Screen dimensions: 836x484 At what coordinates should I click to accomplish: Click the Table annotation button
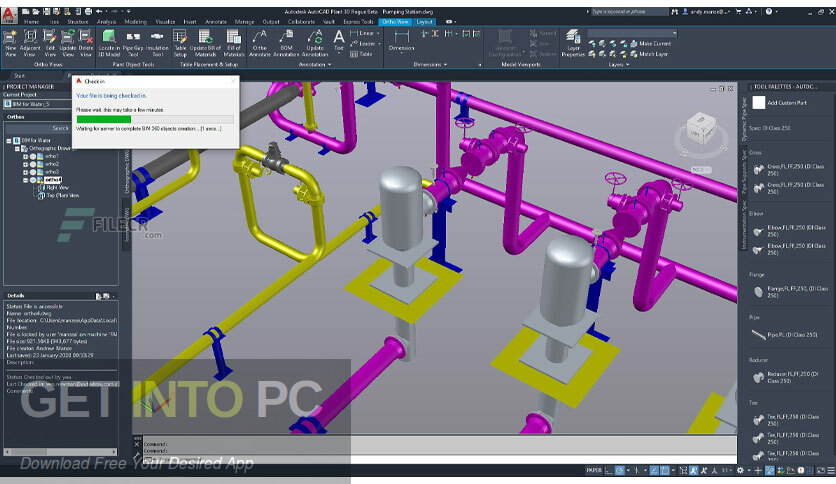[361, 54]
